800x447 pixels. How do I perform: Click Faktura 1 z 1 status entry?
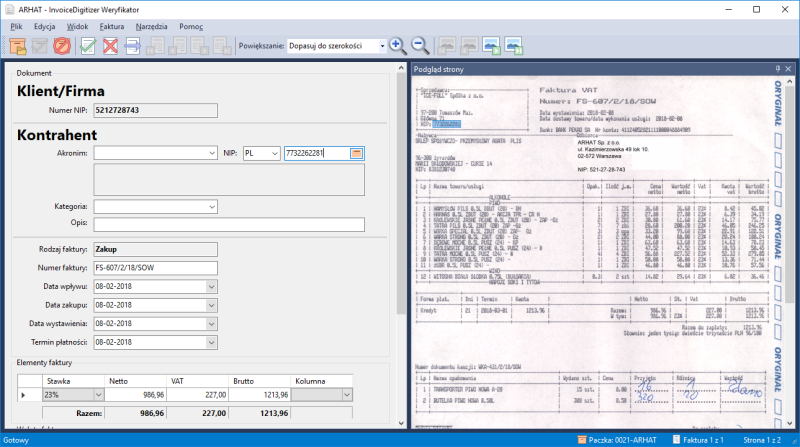698,440
